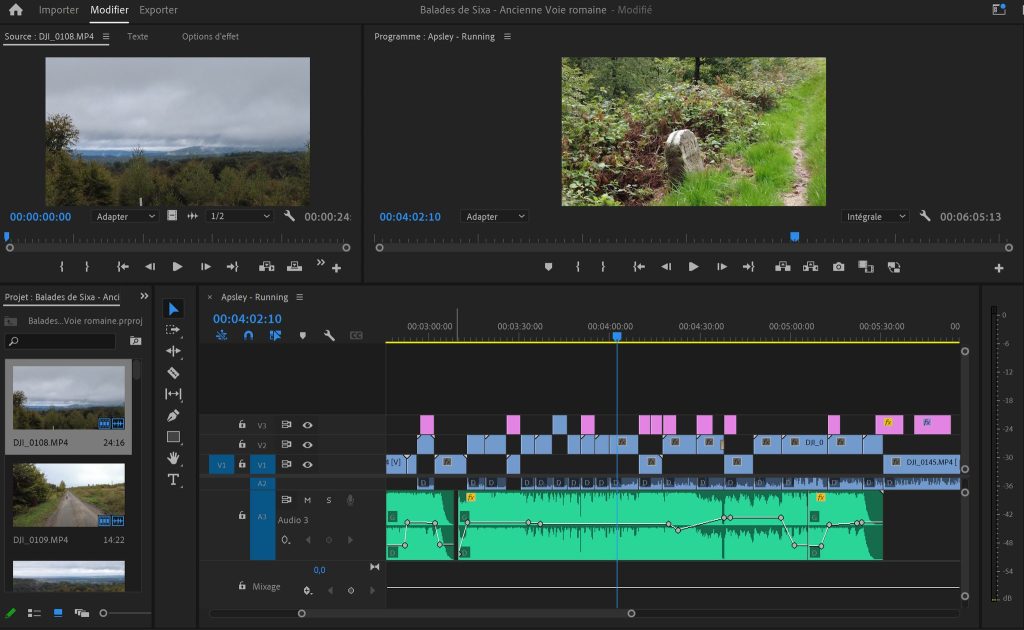Click the Program monitor playhead on scrubber

(794, 237)
